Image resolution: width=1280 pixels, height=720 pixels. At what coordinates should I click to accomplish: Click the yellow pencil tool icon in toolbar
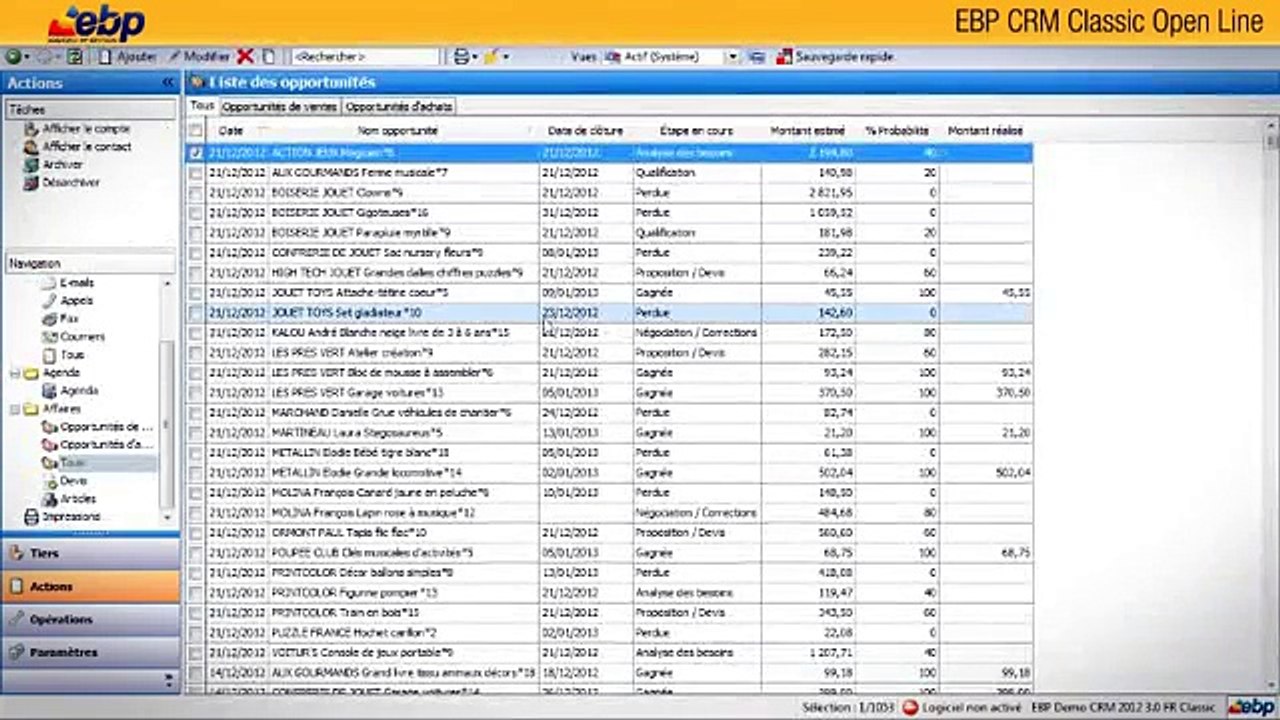(491, 57)
